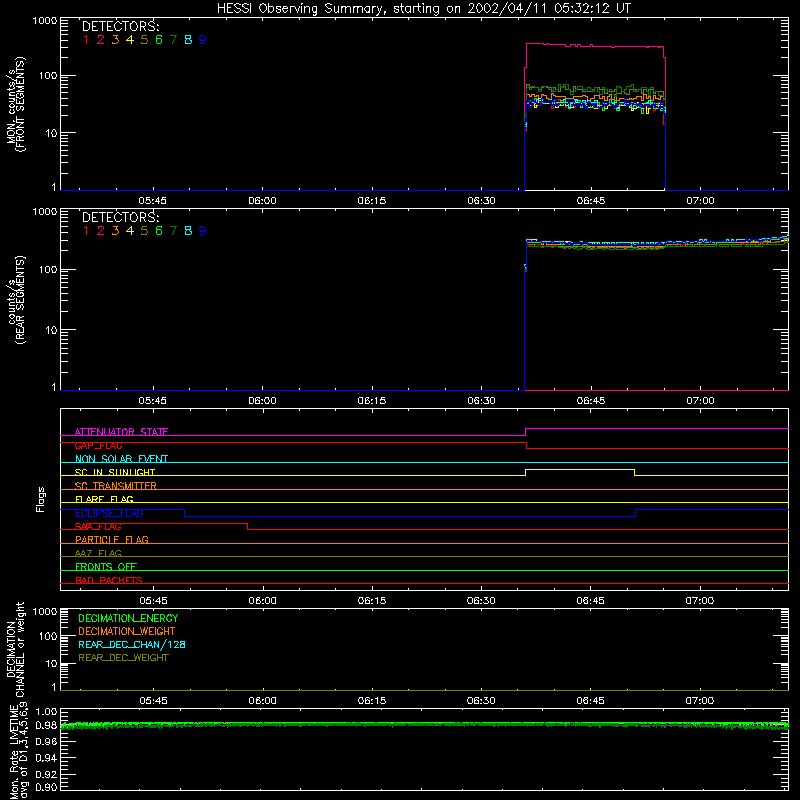The width and height of the screenshot is (800, 800).
Task: Click red detector 1 in front segments legend
Action: (x=86, y=40)
